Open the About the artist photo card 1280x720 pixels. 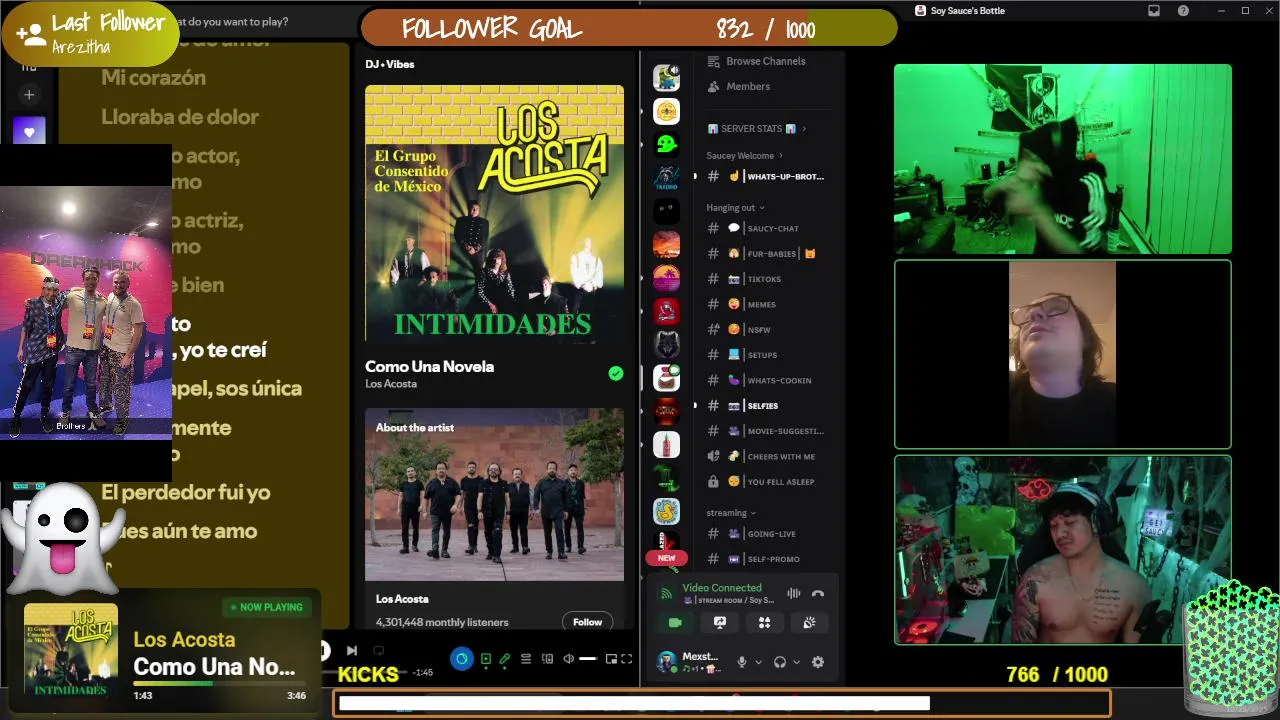(x=494, y=494)
